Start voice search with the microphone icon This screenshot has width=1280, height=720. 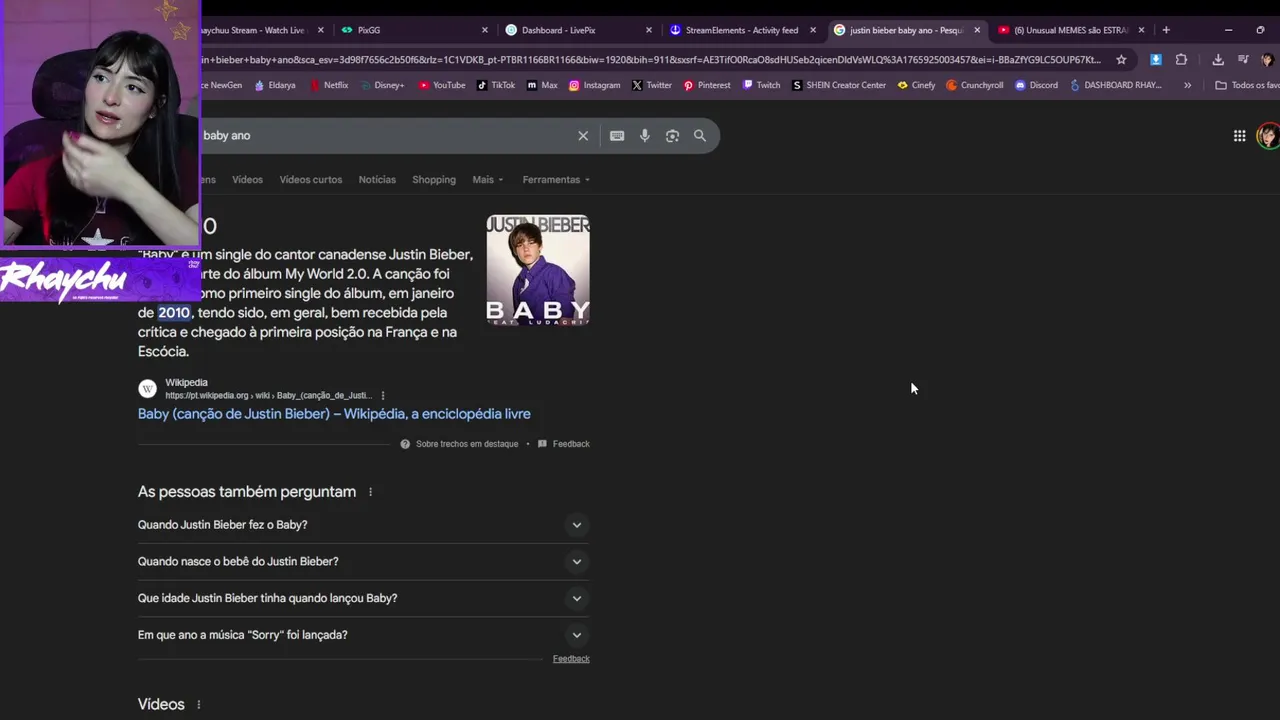point(645,136)
